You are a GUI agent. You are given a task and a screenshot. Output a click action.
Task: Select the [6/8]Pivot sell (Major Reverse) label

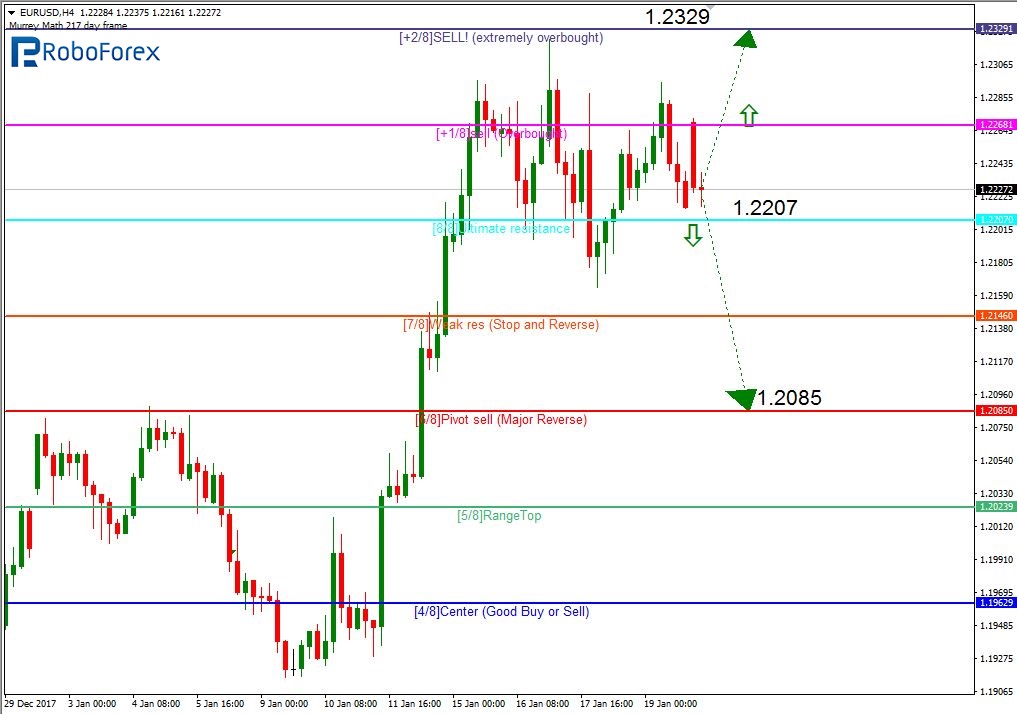click(501, 420)
